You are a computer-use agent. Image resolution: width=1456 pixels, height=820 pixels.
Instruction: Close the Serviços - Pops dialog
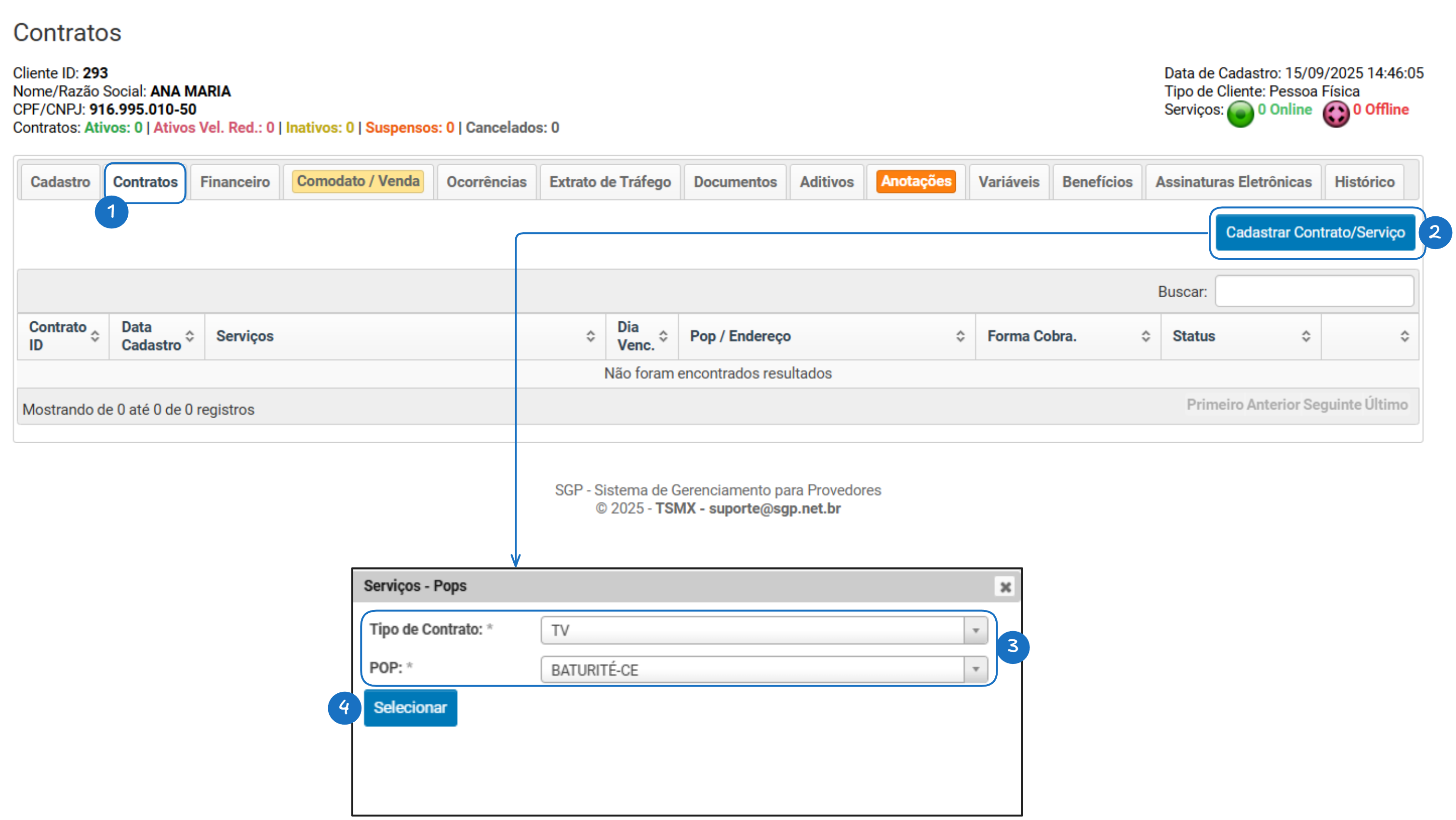[x=1005, y=587]
